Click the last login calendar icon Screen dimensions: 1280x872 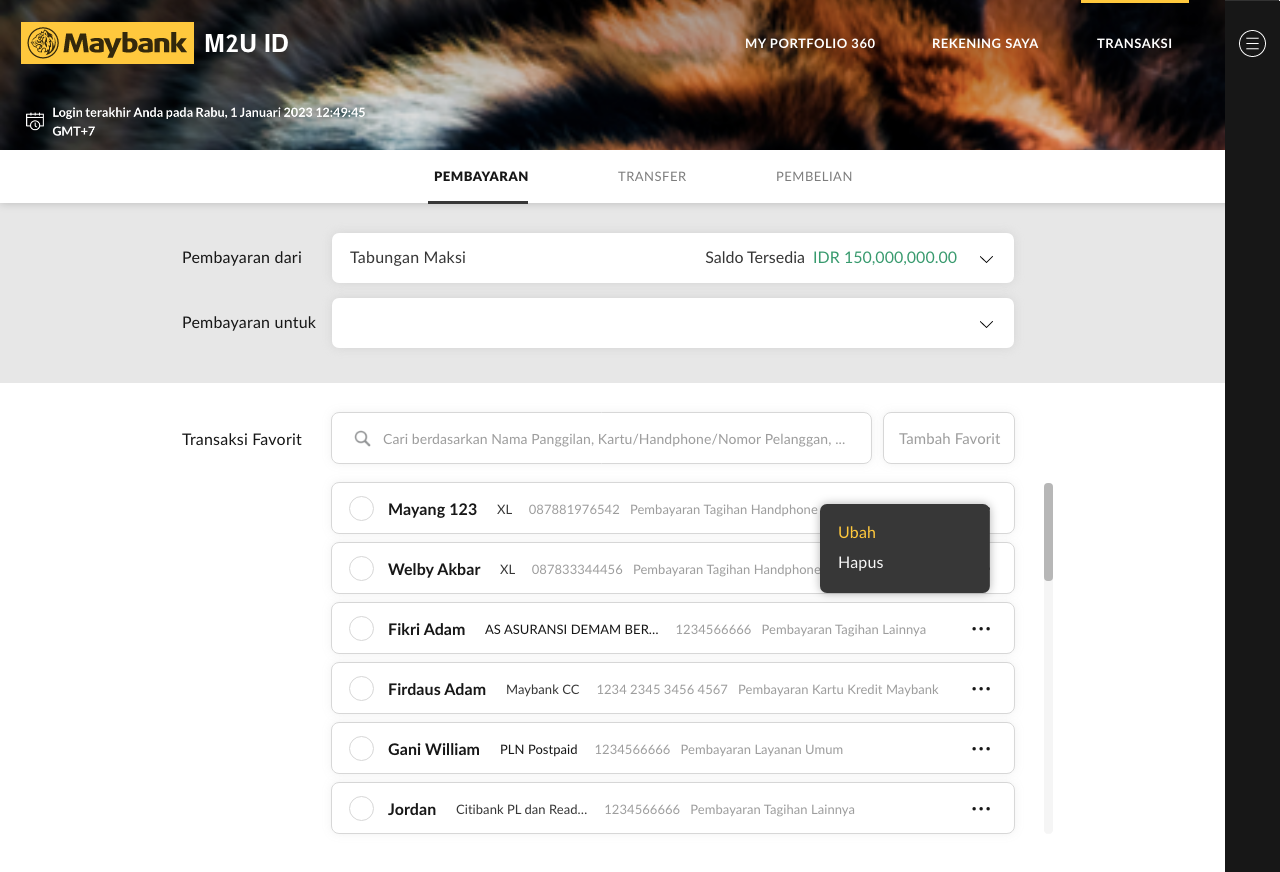pyautogui.click(x=35, y=122)
